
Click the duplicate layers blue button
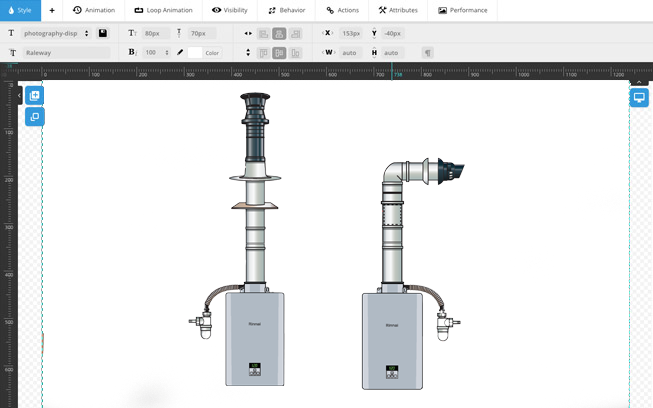pos(34,117)
